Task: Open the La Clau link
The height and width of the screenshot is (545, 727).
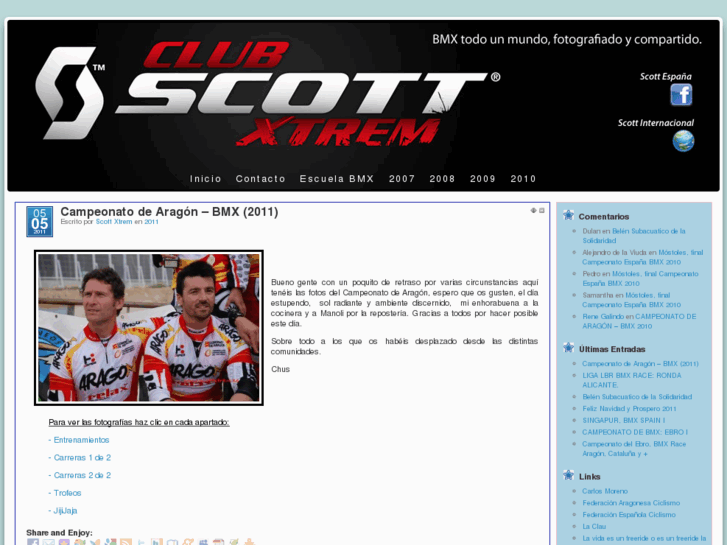Action: pos(594,526)
